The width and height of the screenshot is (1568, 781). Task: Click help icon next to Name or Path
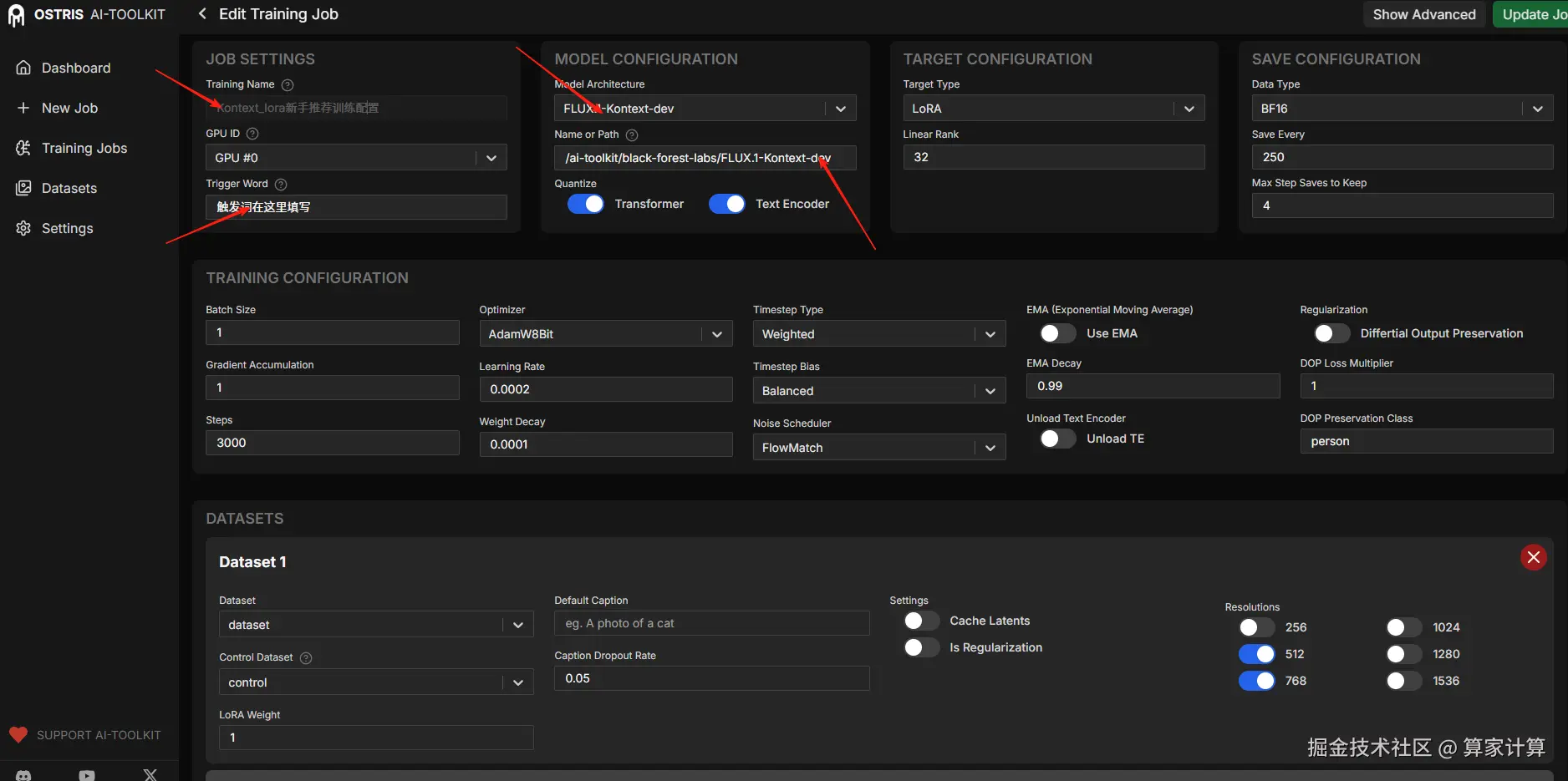tap(632, 135)
